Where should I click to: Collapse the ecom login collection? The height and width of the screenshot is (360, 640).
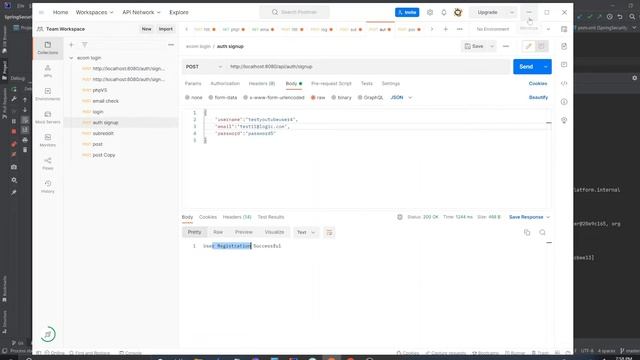pos(71,58)
